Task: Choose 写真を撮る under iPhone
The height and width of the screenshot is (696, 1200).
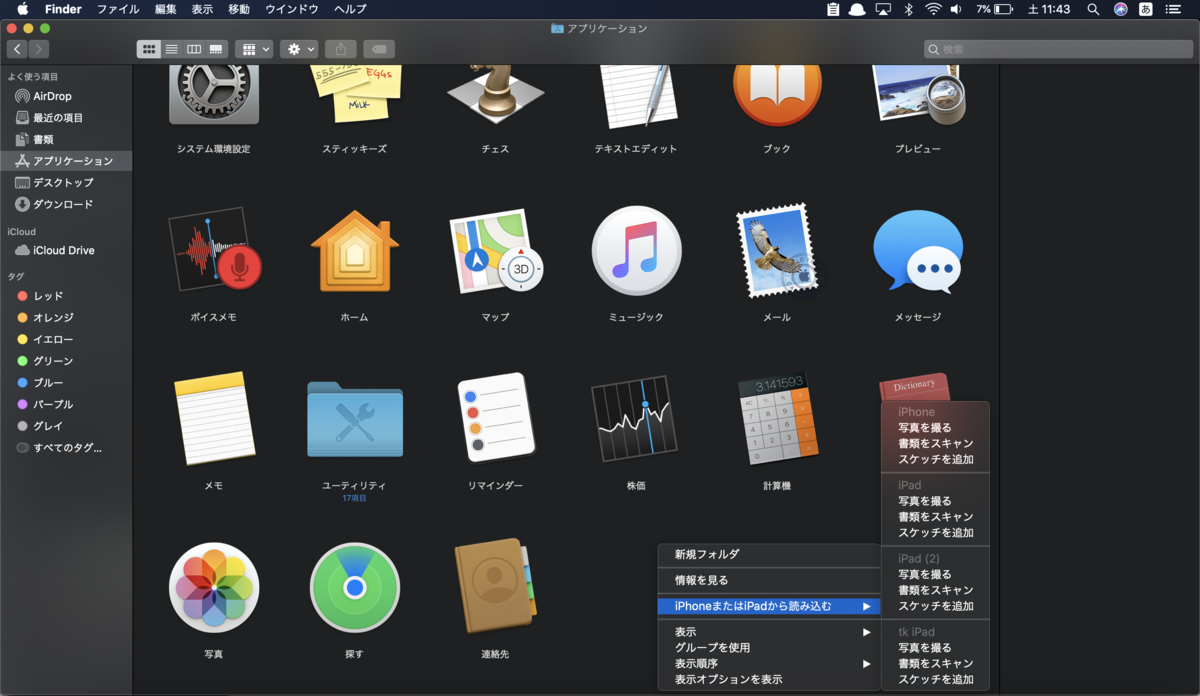Action: tap(935, 428)
